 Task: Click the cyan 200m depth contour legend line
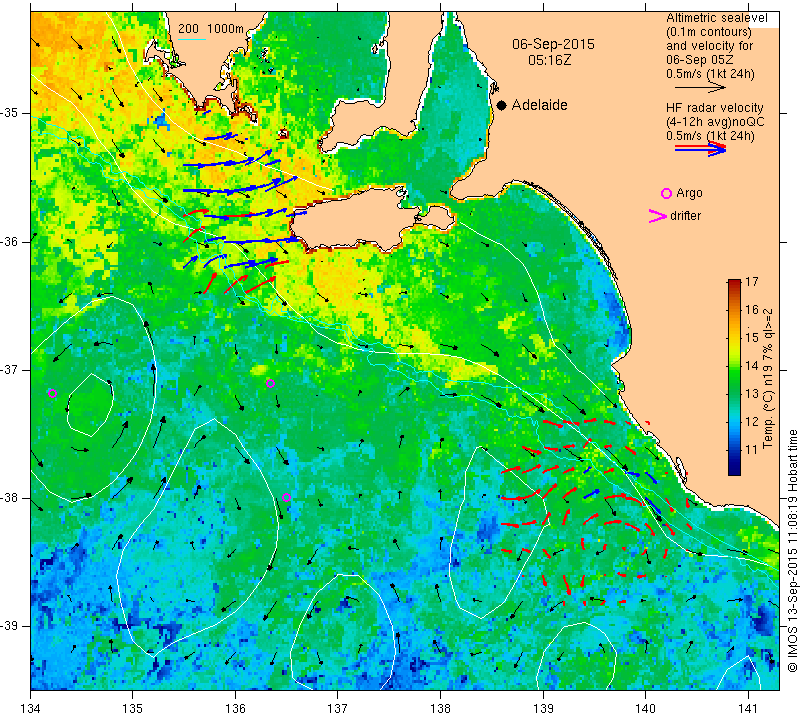[x=191, y=39]
